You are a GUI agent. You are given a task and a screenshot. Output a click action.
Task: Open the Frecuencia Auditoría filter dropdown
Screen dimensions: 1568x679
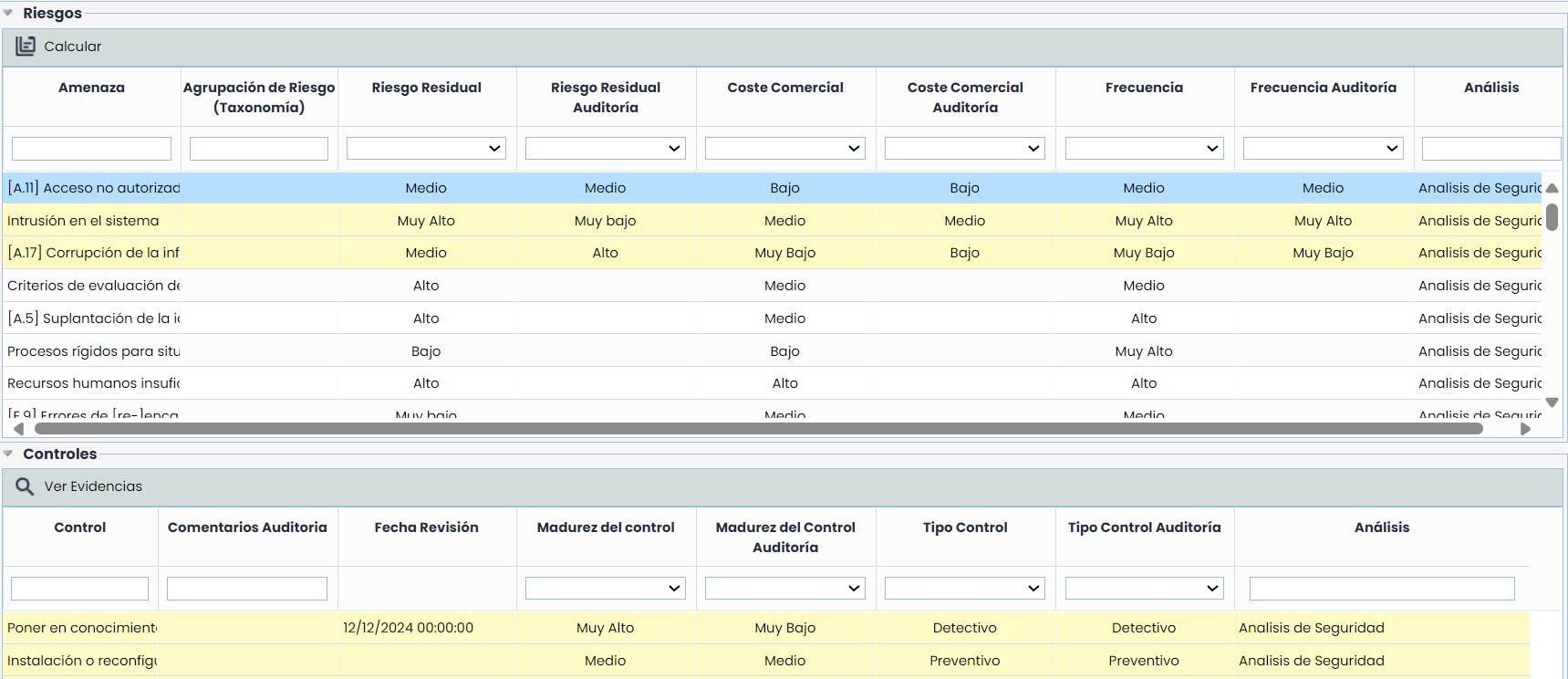(1323, 149)
